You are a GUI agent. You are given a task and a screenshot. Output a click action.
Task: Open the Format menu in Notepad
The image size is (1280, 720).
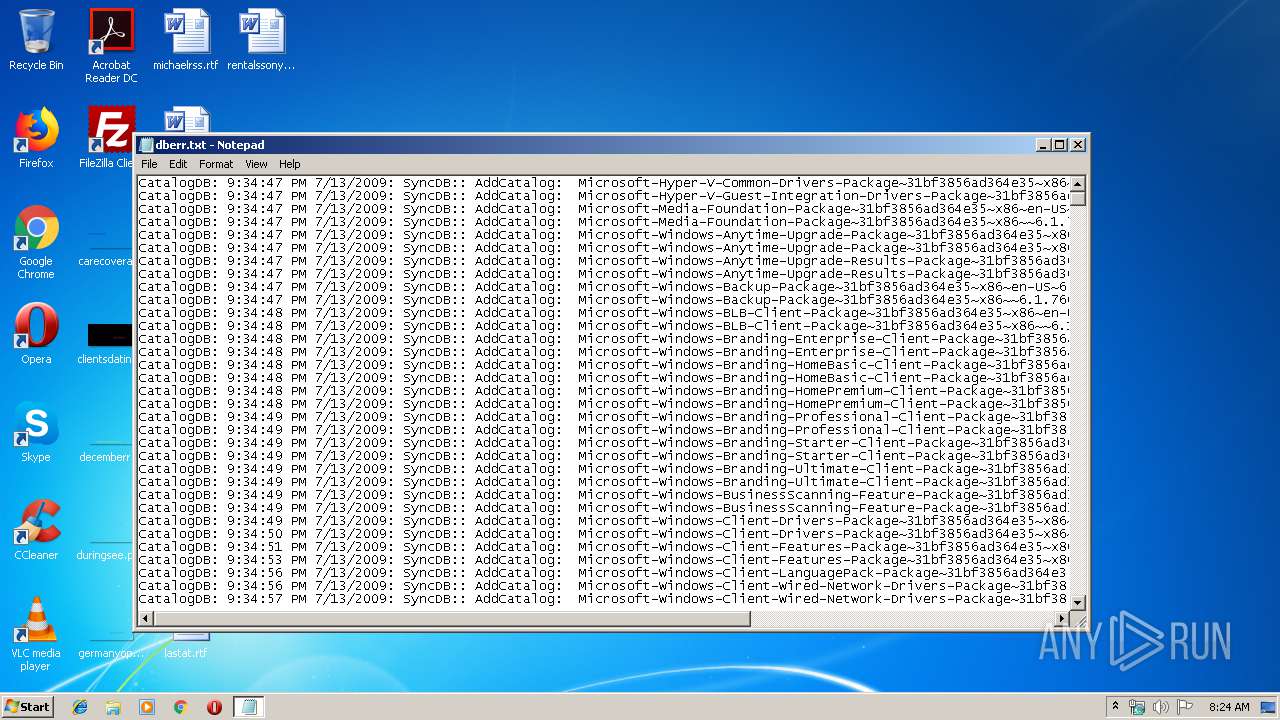pos(216,164)
